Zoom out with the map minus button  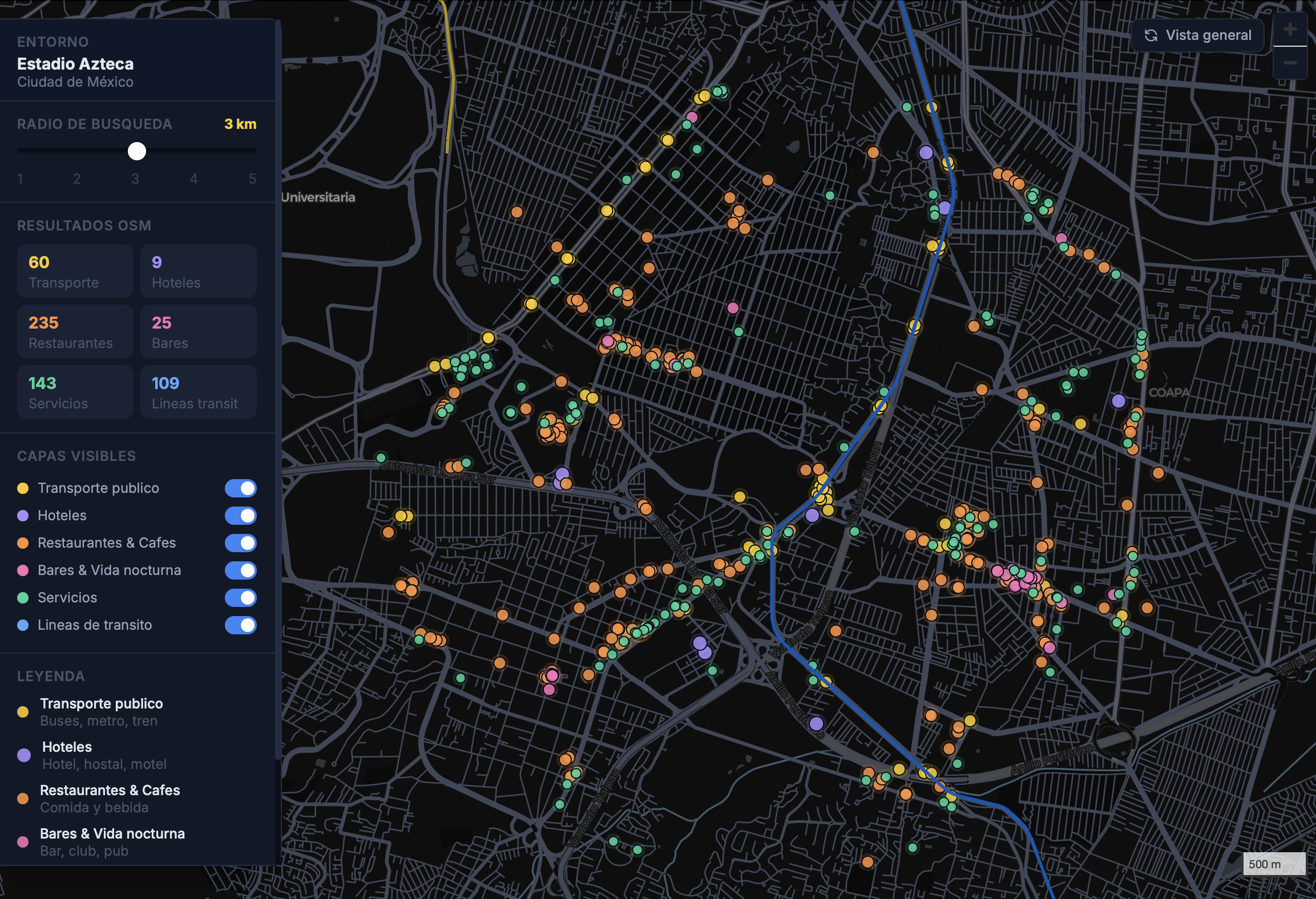(x=1290, y=63)
